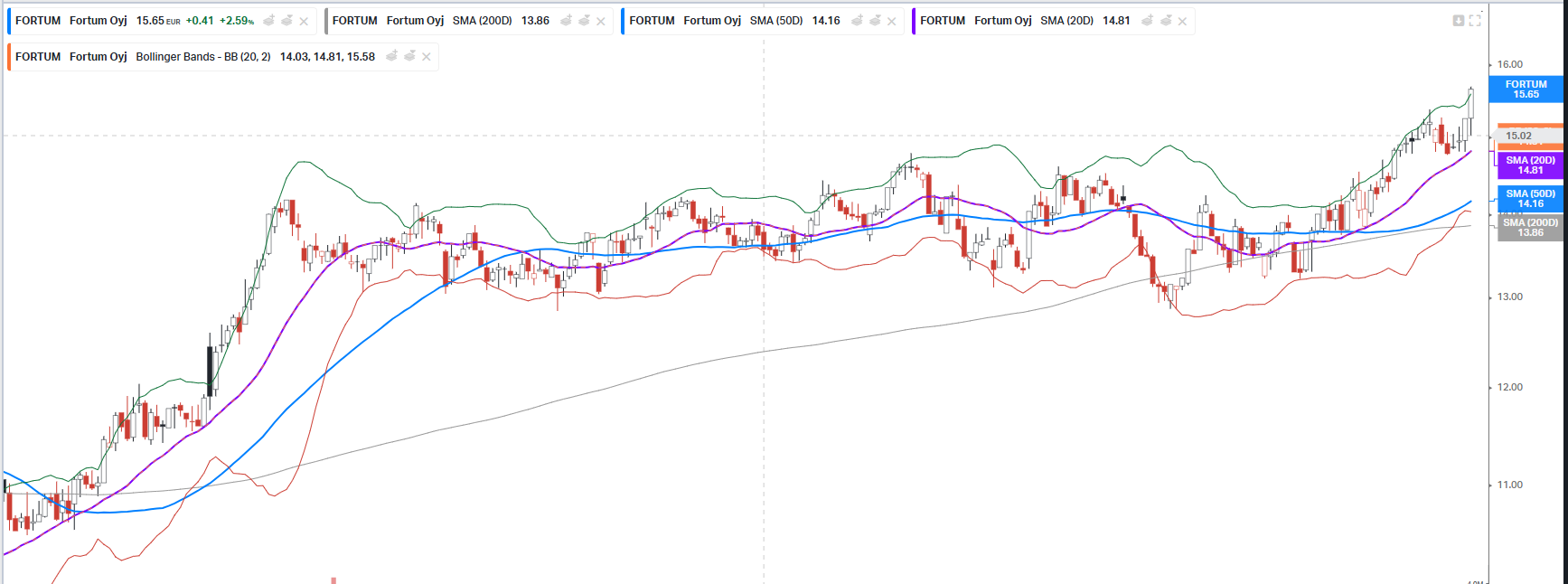Click the orange Bollinger Bands color bar
The image size is (1568, 584).
point(9,57)
